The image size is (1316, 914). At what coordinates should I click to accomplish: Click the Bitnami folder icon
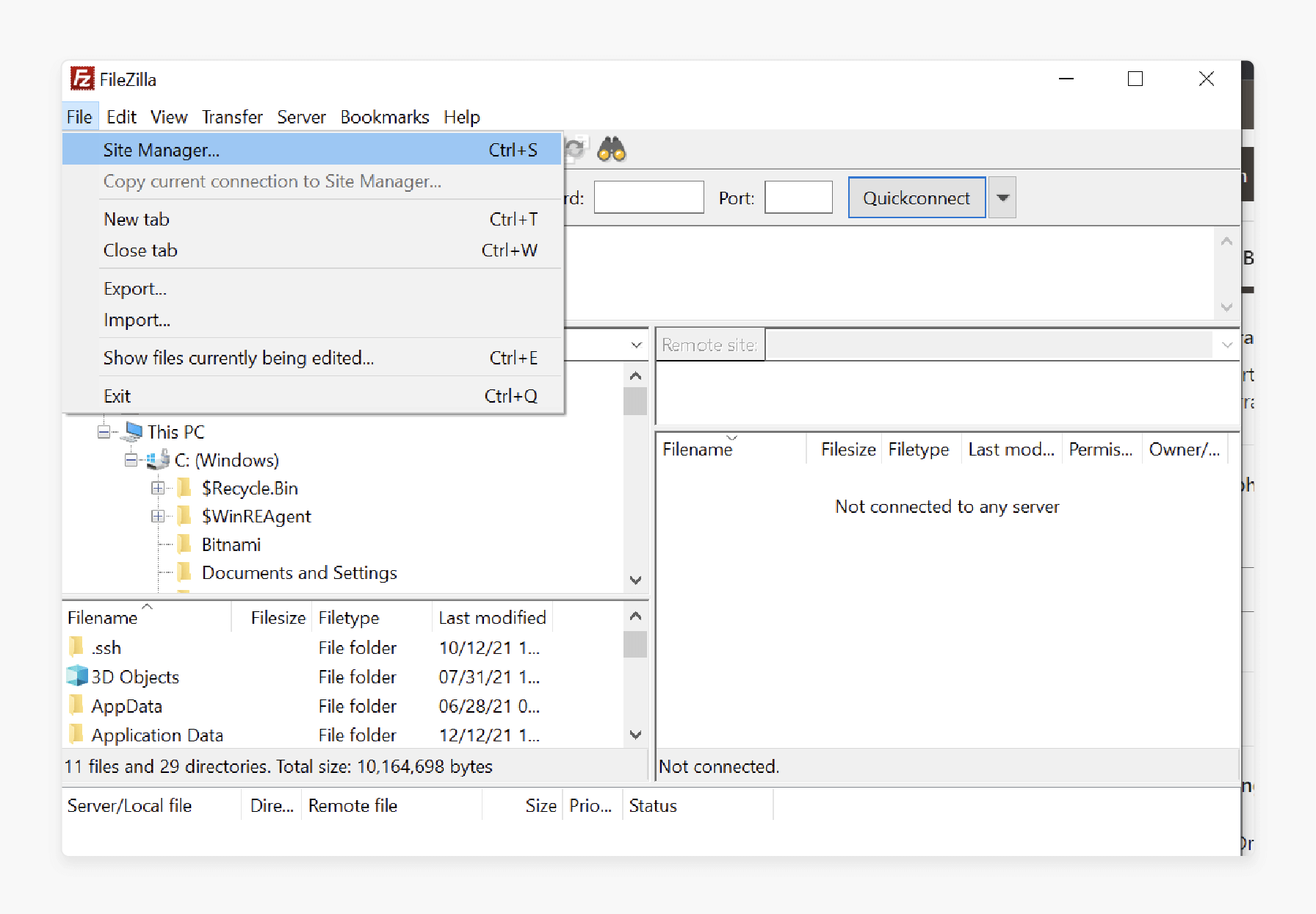(x=185, y=544)
